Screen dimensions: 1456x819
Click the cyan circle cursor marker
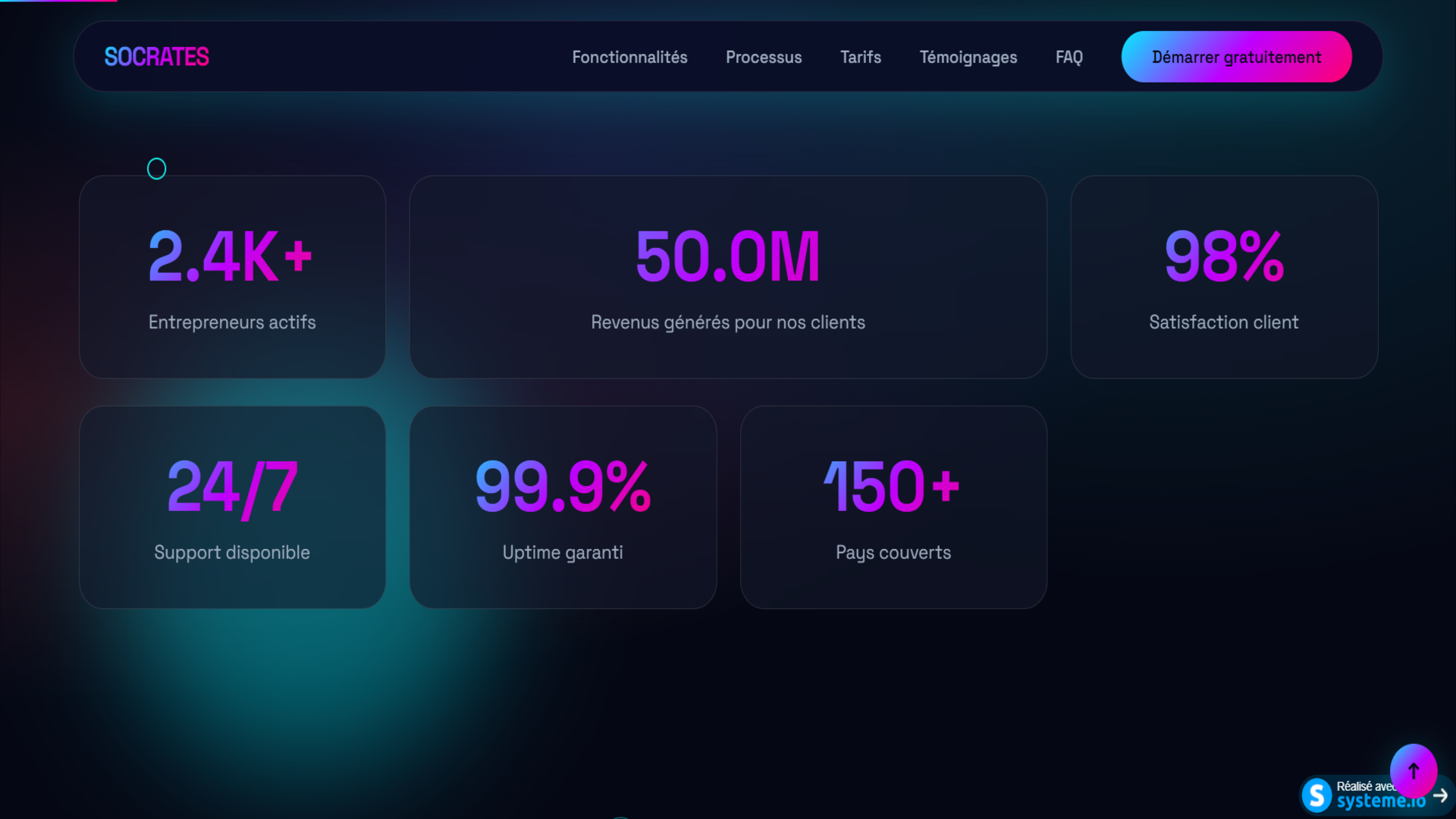(x=156, y=168)
